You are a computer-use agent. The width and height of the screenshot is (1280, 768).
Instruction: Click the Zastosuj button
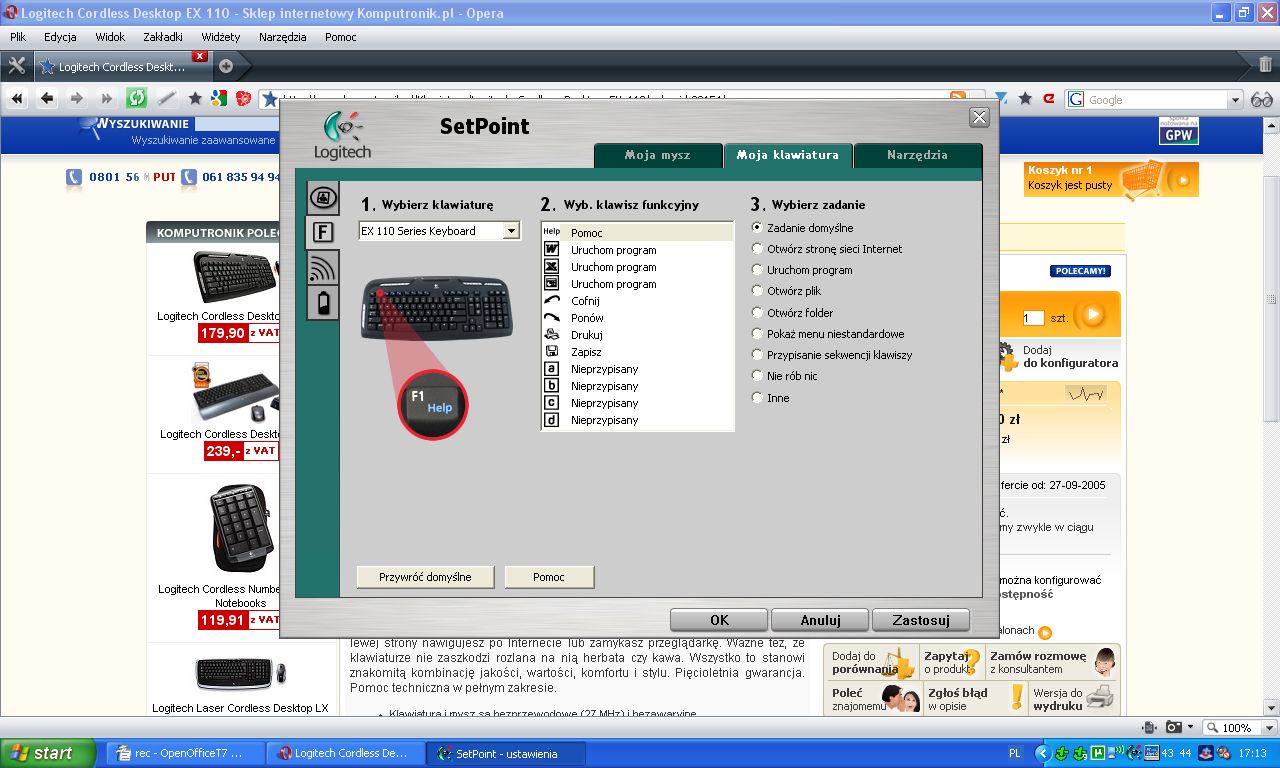tap(921, 620)
